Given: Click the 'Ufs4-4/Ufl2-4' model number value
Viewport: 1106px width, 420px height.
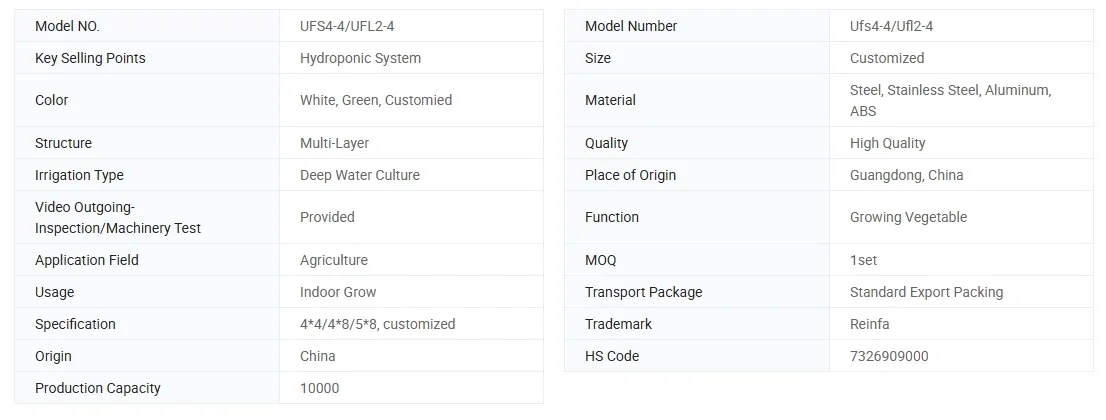Looking at the screenshot, I should coord(891,26).
